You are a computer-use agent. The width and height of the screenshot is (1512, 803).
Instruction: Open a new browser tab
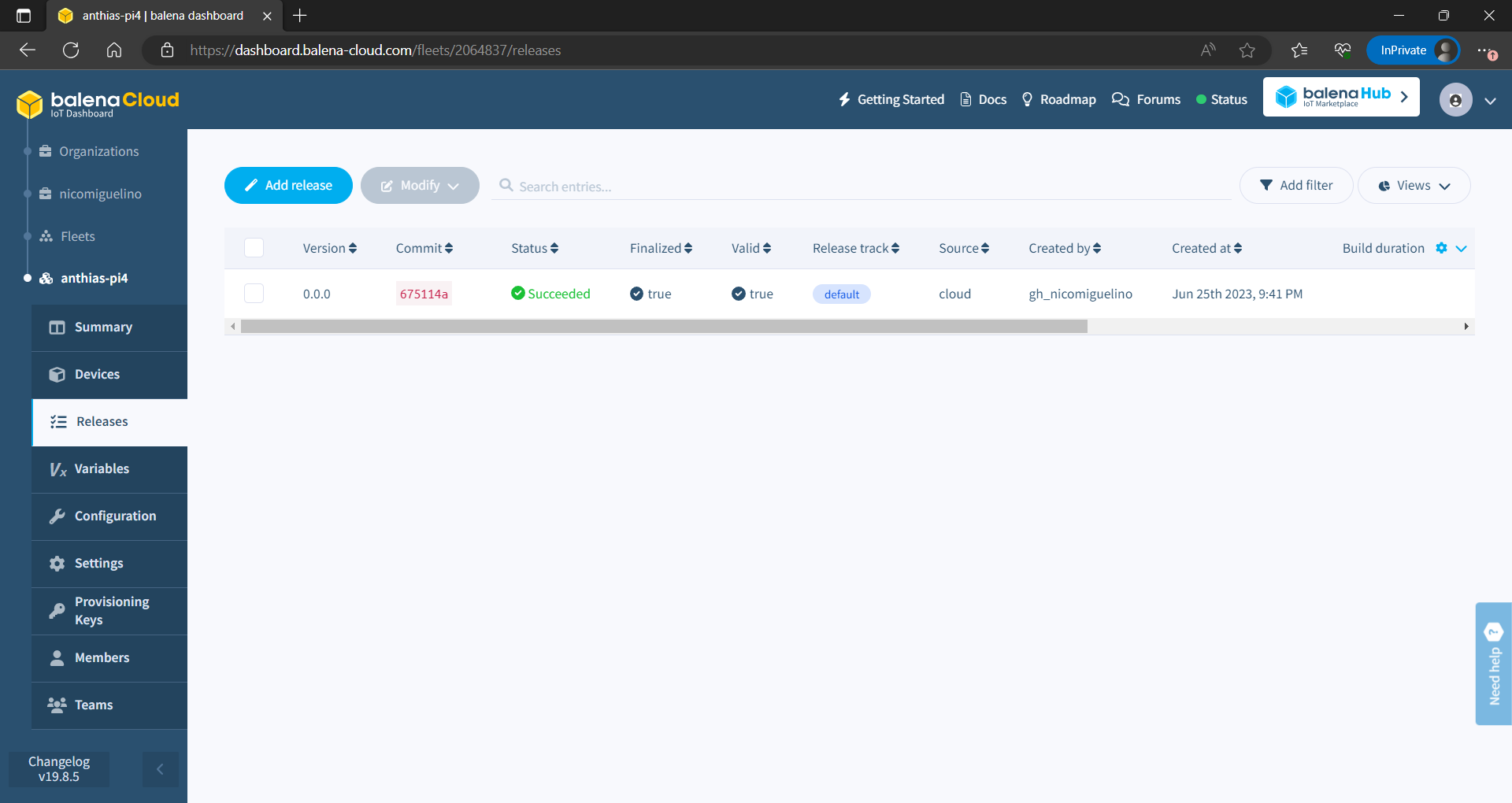pyautogui.click(x=299, y=16)
